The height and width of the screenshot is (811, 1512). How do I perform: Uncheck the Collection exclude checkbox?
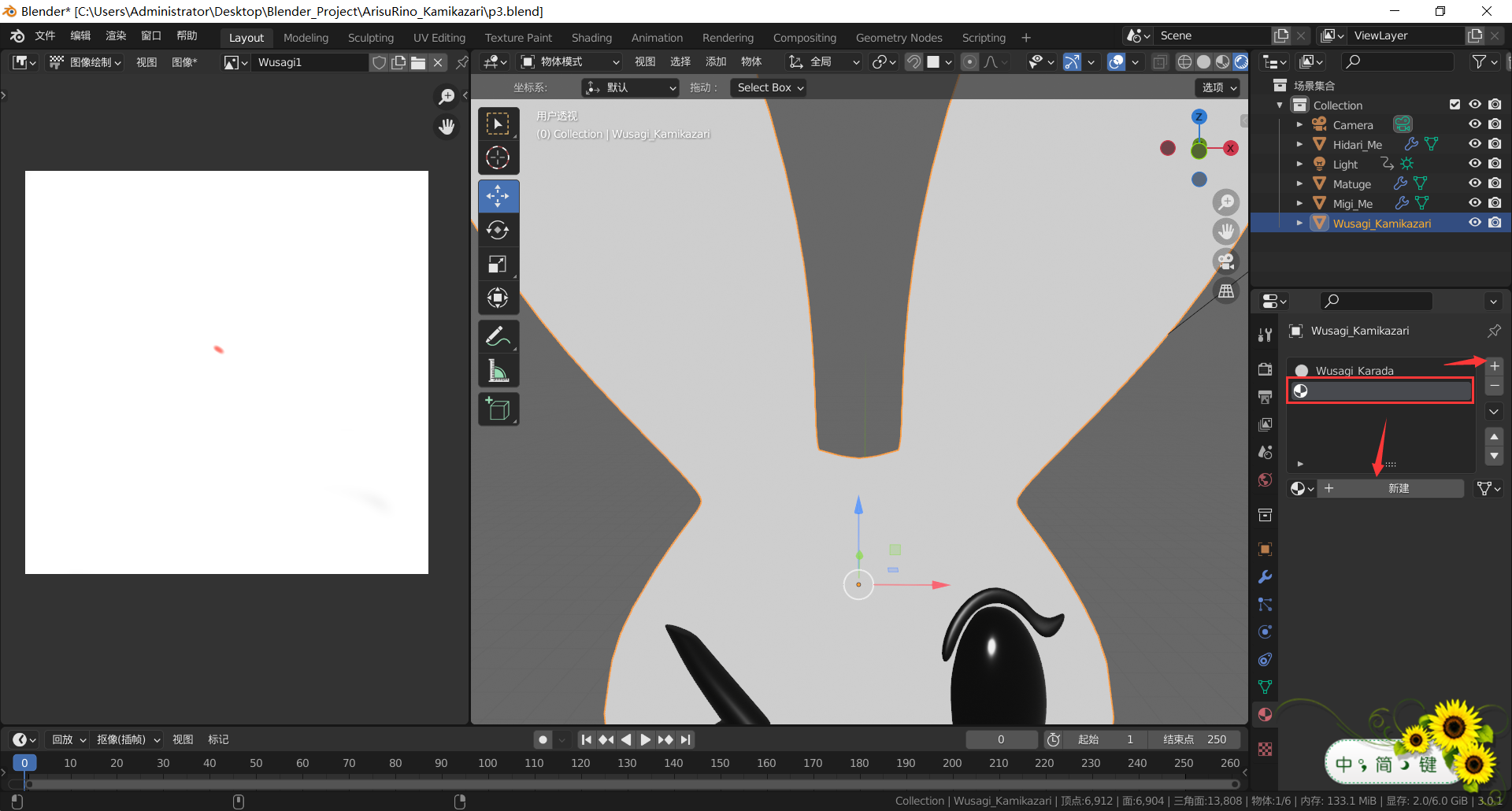click(x=1455, y=105)
